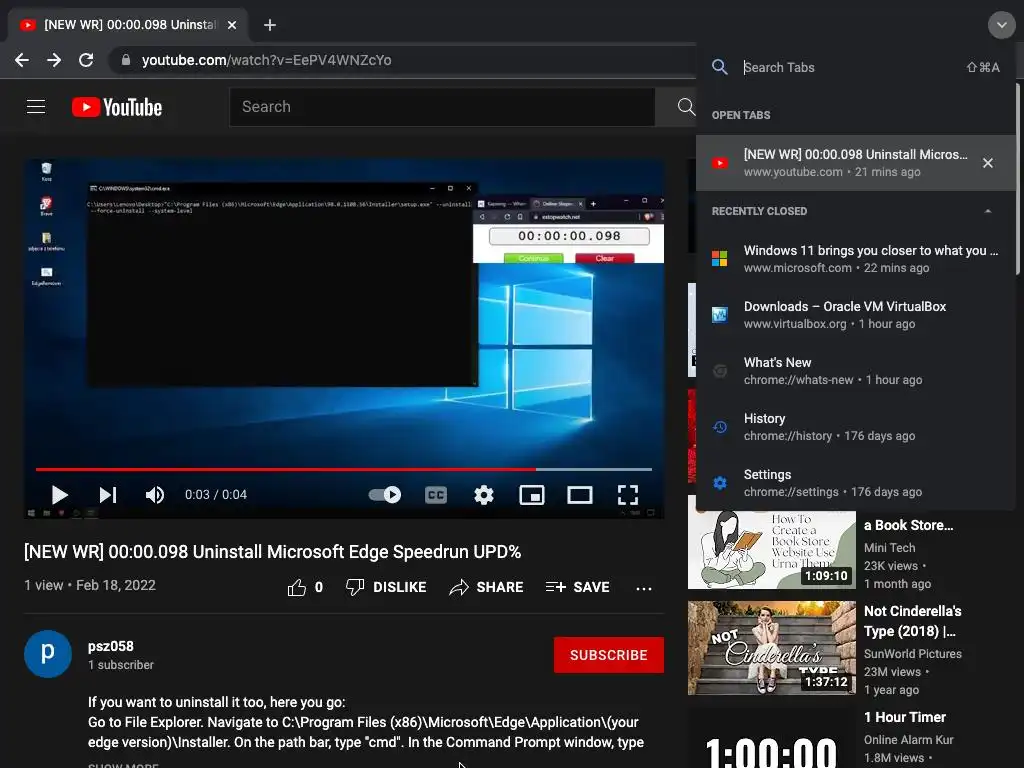Click the SUBSCRIBE button
The height and width of the screenshot is (768, 1024).
click(x=609, y=655)
